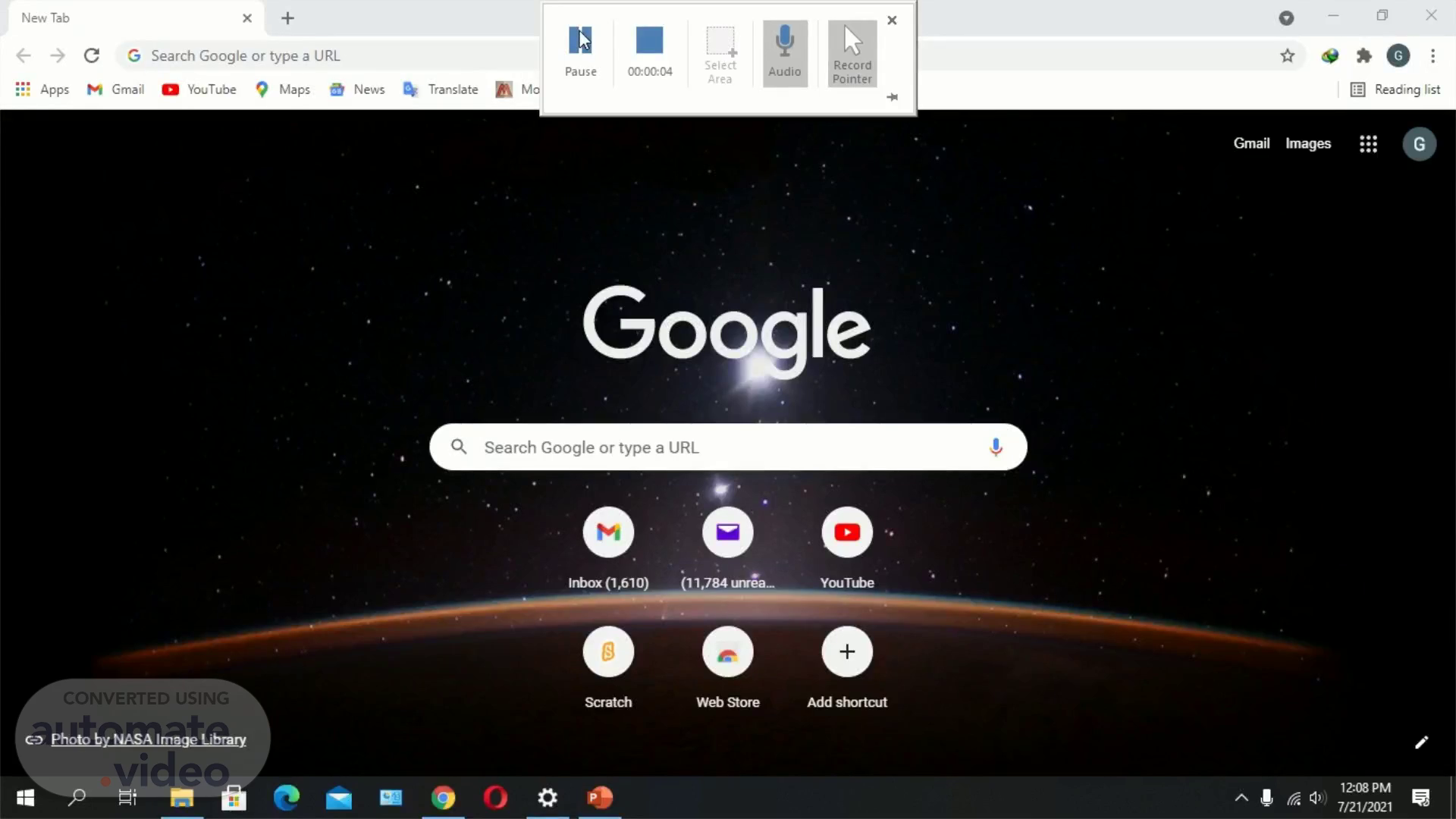Reload the current page
The image size is (1456, 819).
92,55
